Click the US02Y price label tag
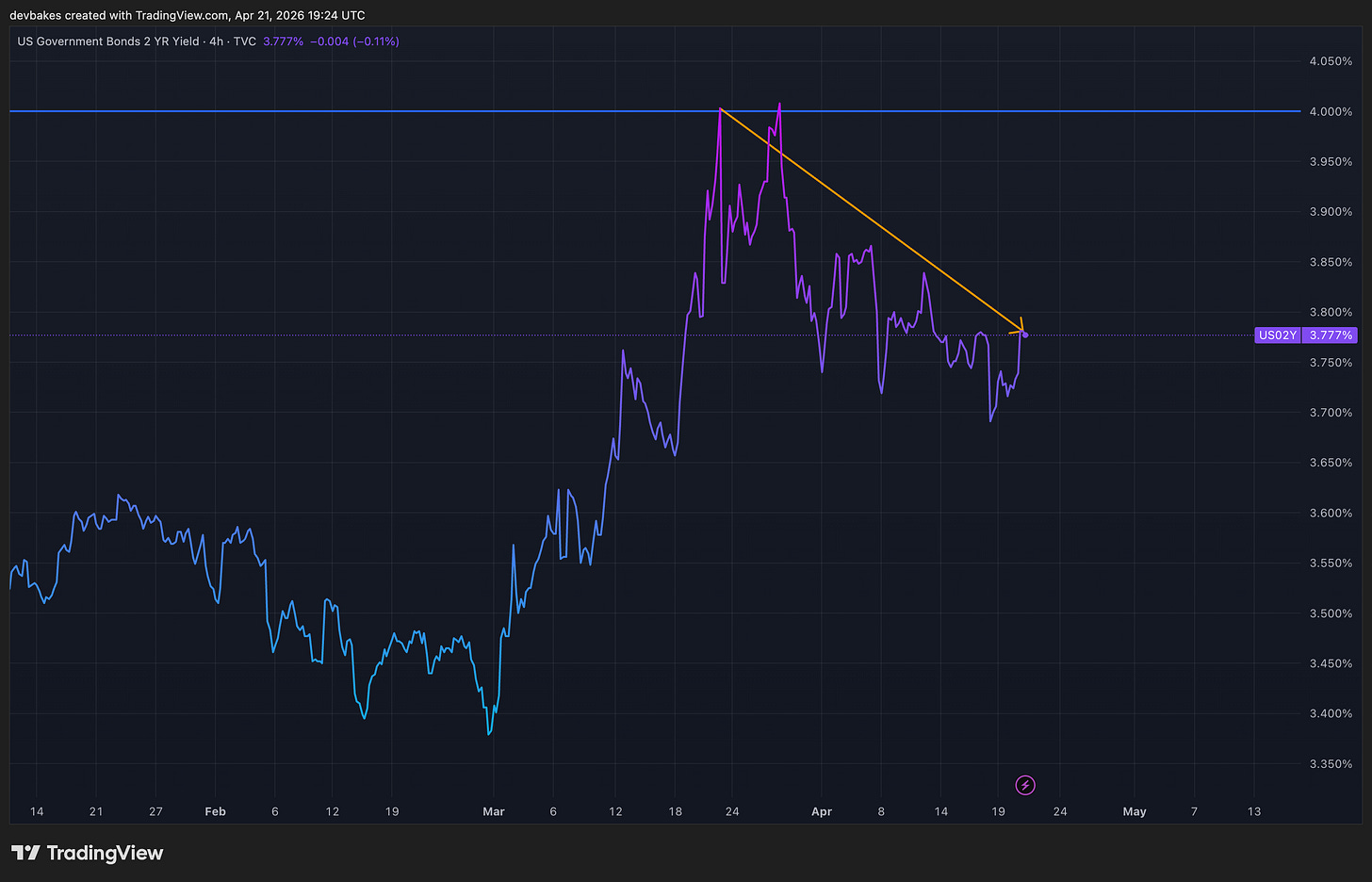 (x=1278, y=335)
